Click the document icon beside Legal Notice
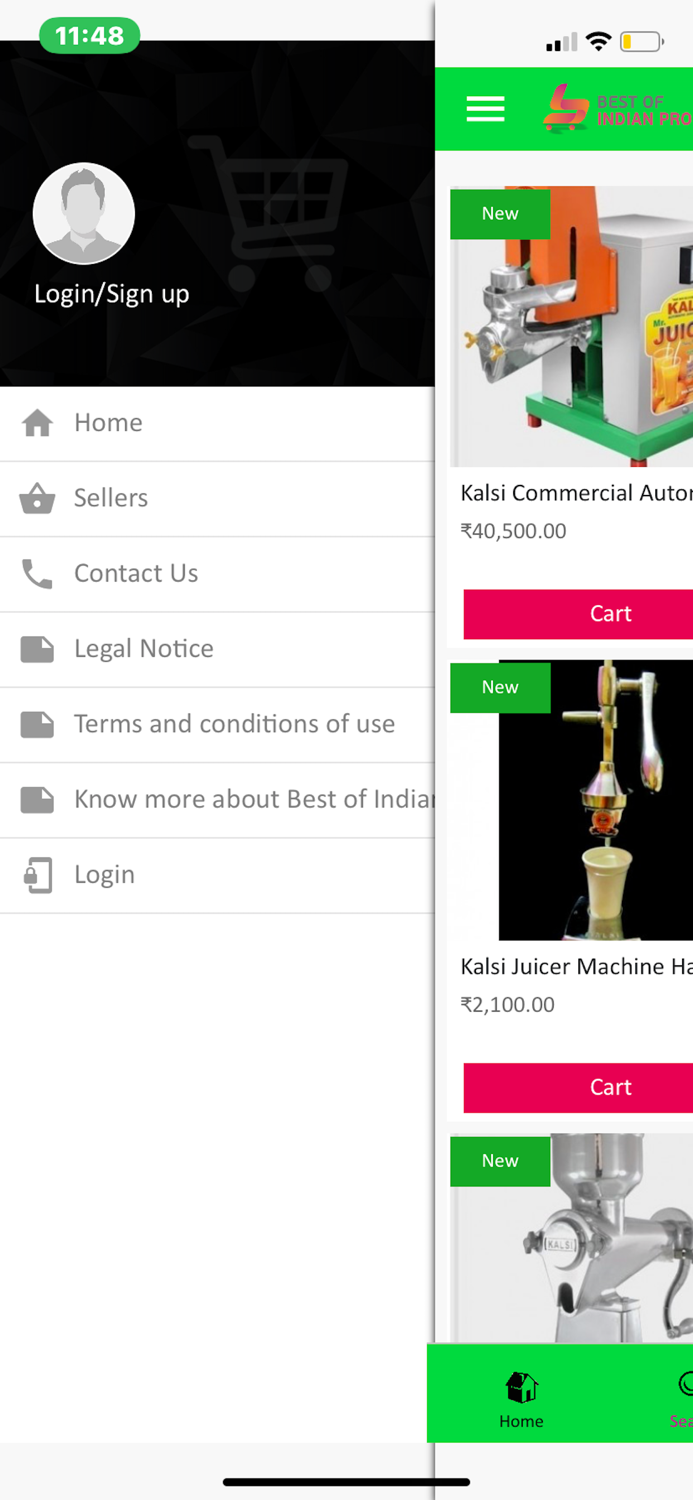This screenshot has height=1500, width=693. (37, 649)
